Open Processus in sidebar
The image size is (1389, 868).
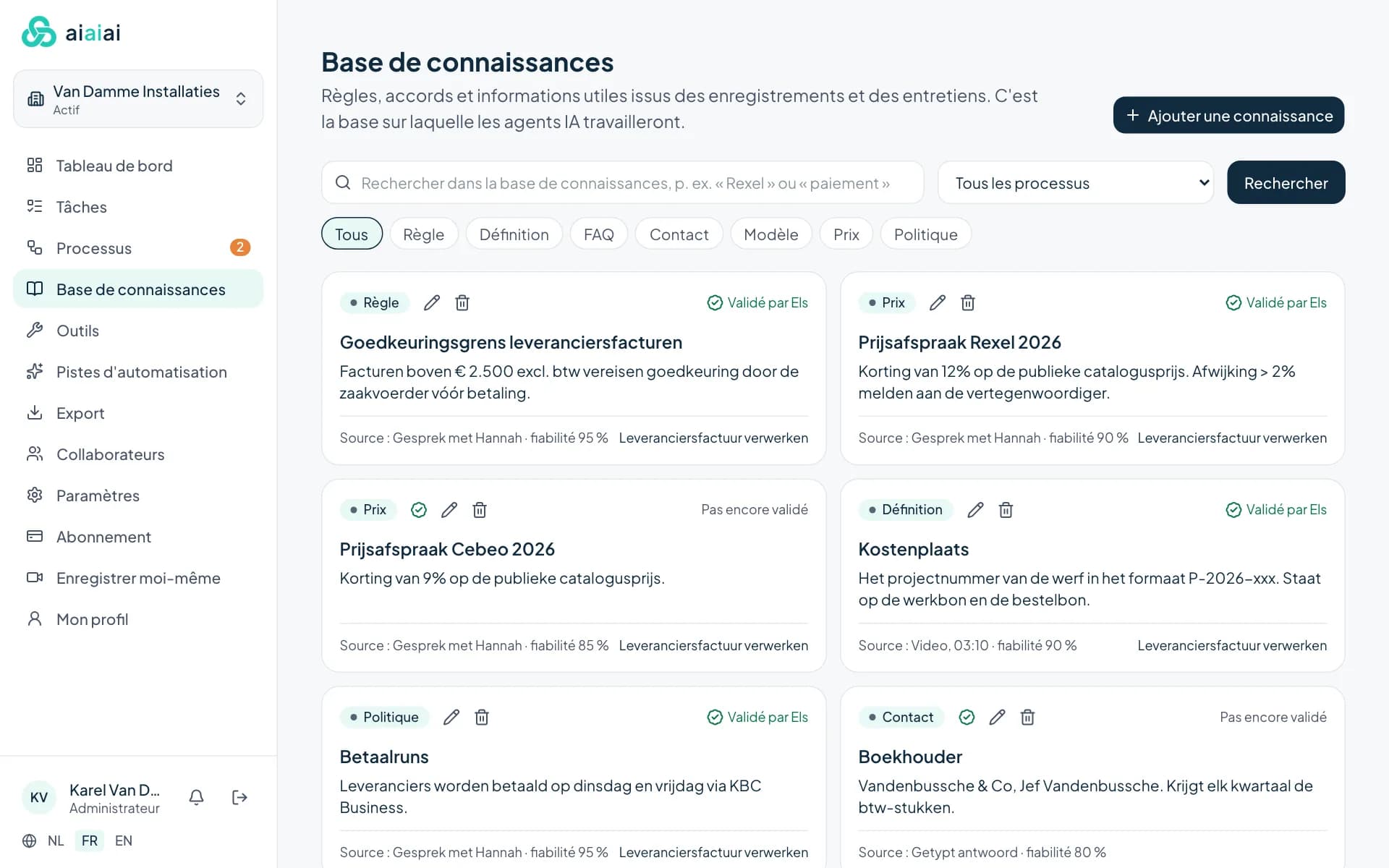(x=138, y=248)
